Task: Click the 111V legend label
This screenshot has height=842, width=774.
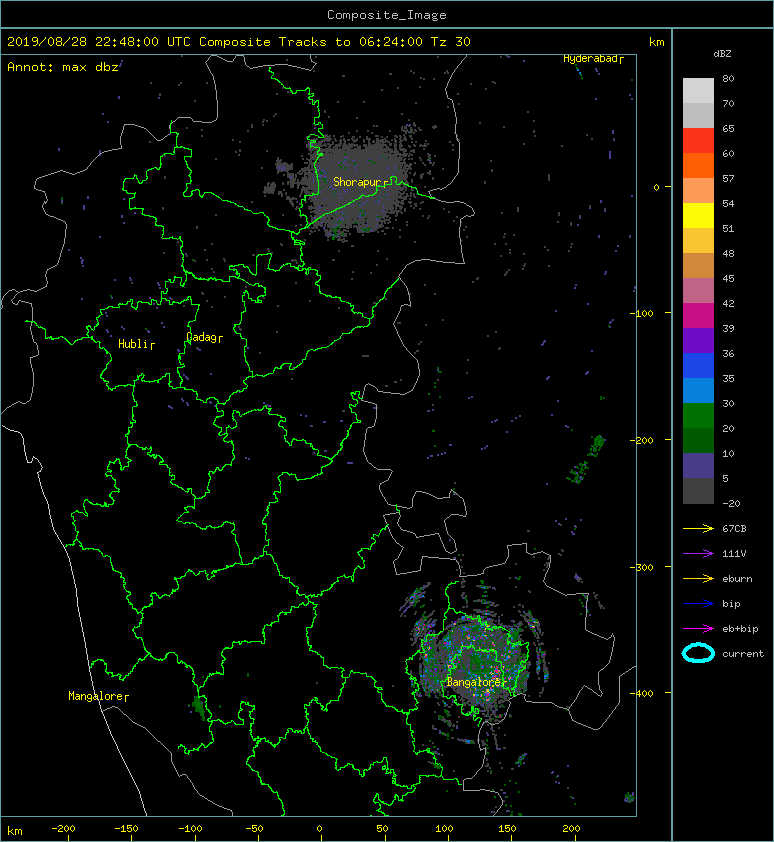Action: pos(734,554)
